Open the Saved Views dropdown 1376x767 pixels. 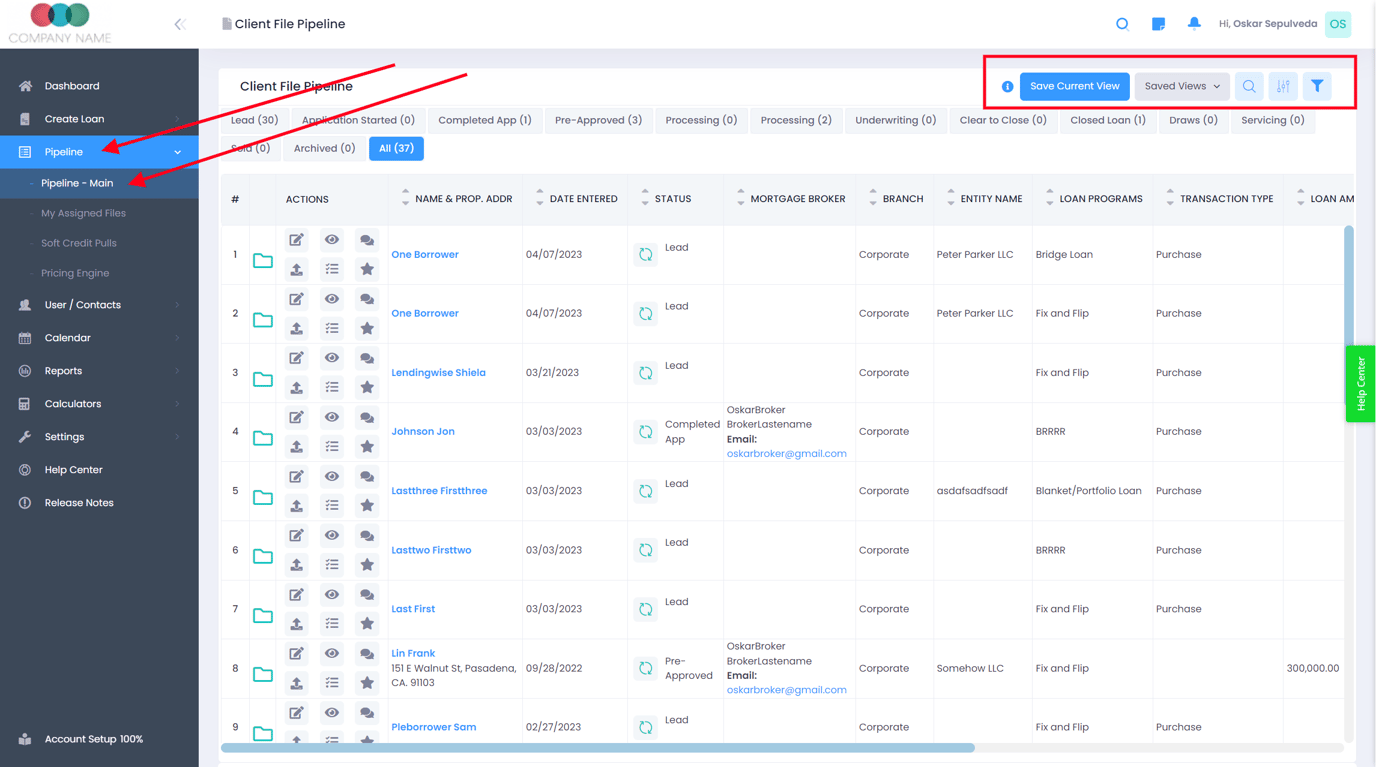[x=1181, y=86]
